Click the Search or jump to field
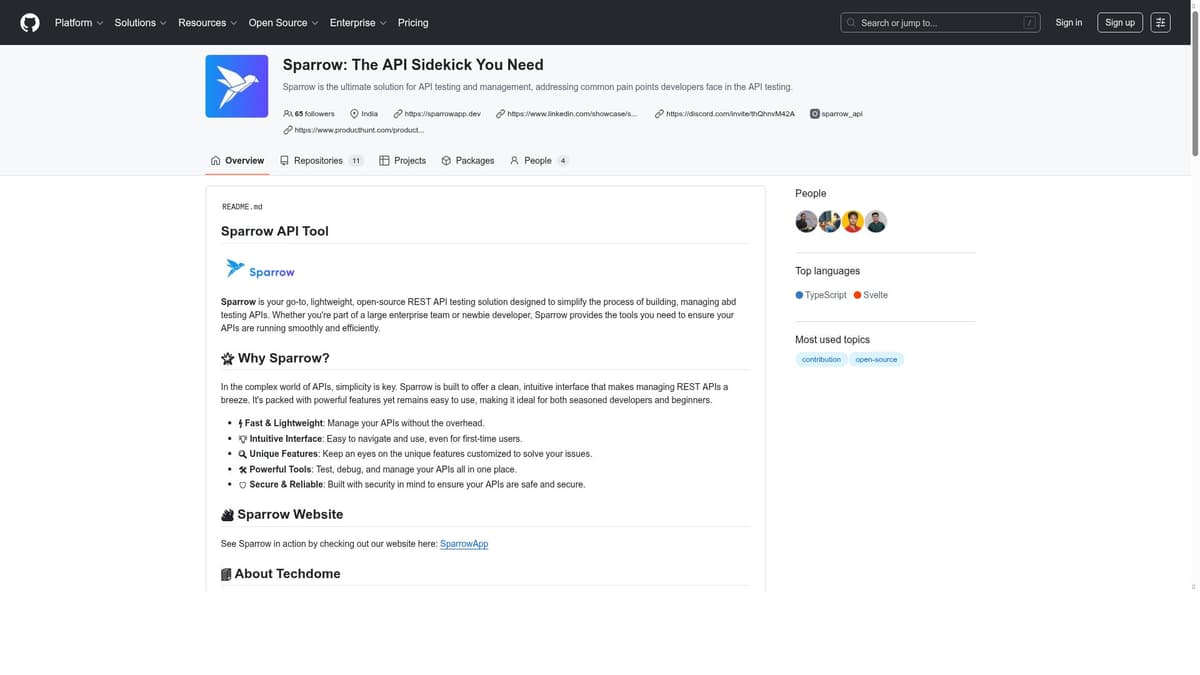 click(940, 22)
